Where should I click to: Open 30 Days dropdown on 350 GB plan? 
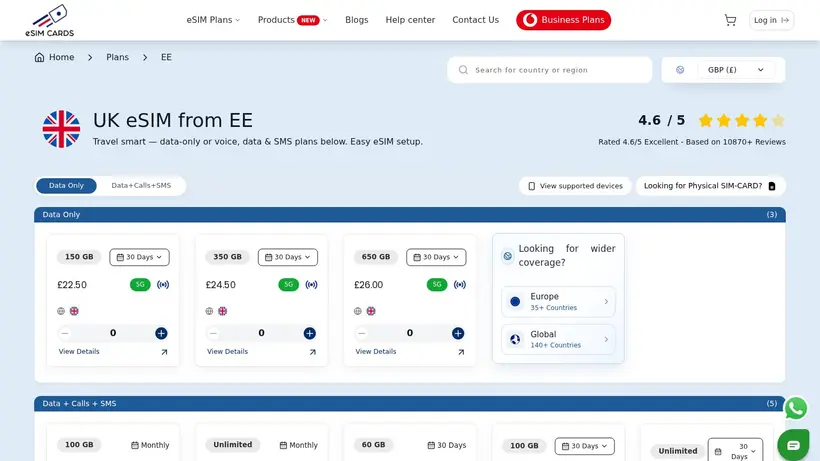click(x=288, y=257)
